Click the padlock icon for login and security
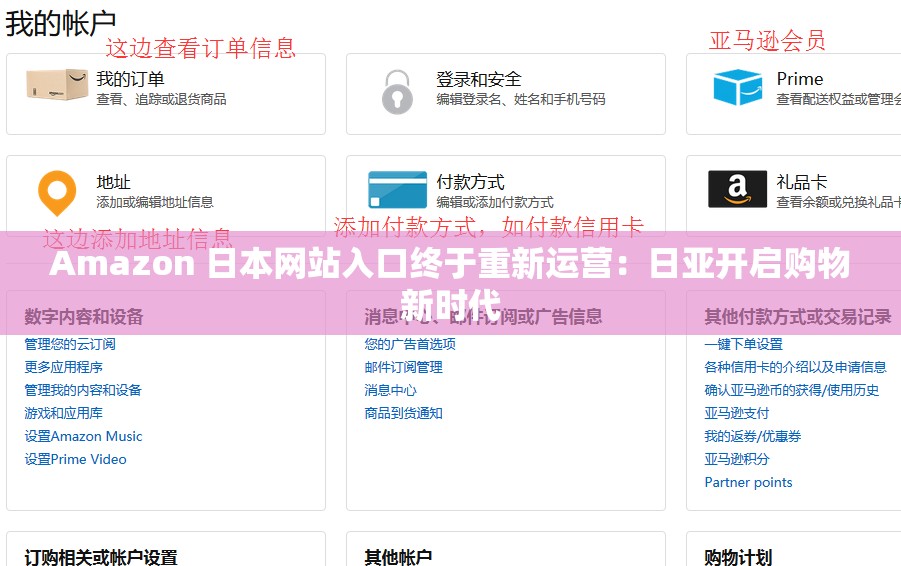 point(397,92)
